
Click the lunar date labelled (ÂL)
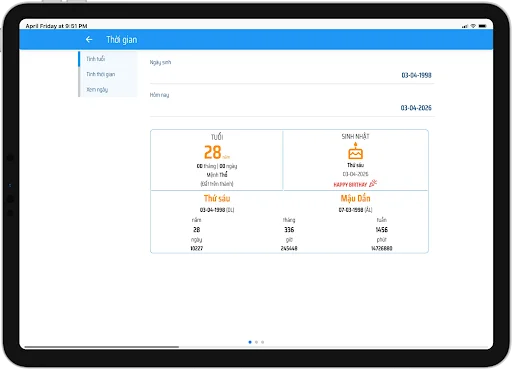pos(355,210)
